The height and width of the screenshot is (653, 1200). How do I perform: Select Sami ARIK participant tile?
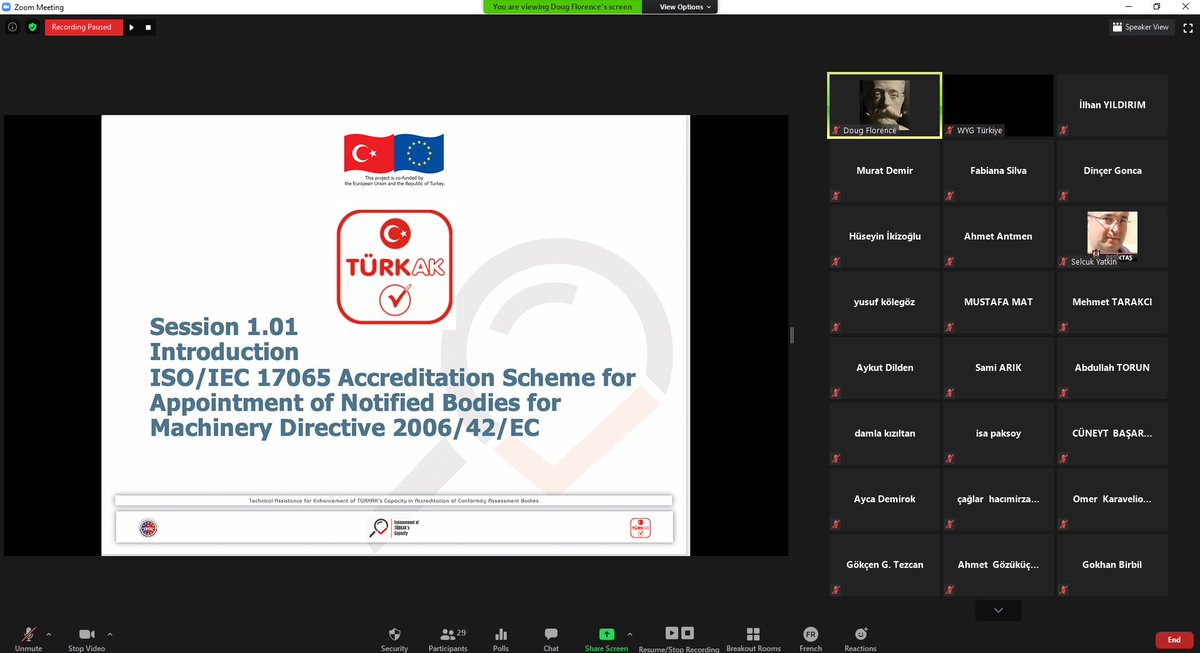click(998, 368)
